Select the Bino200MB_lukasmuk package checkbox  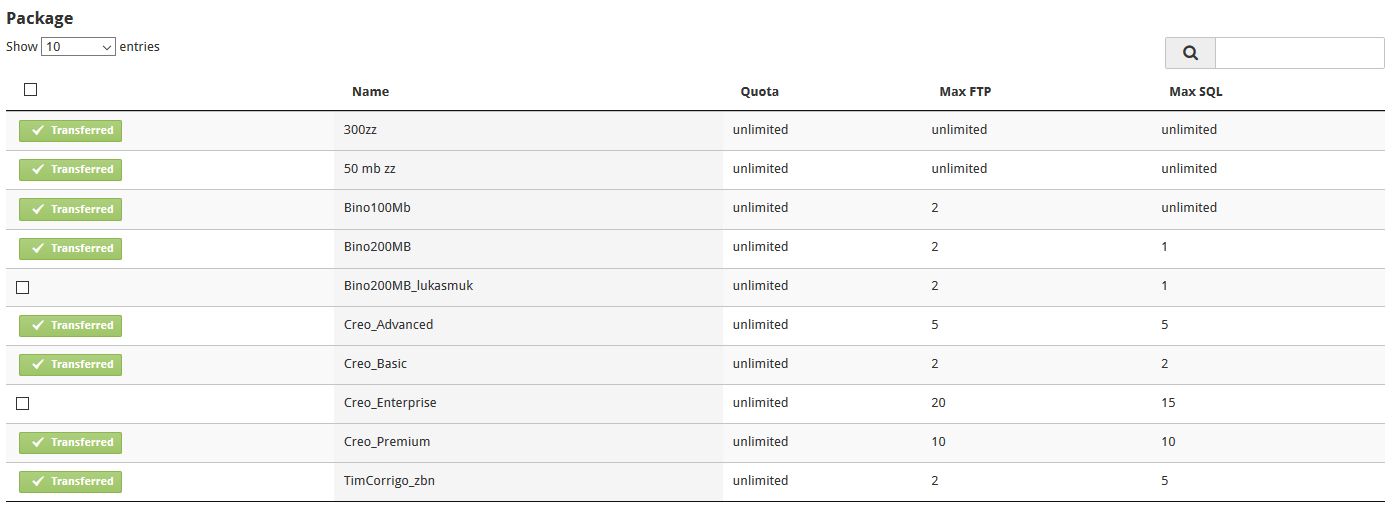pos(23,287)
